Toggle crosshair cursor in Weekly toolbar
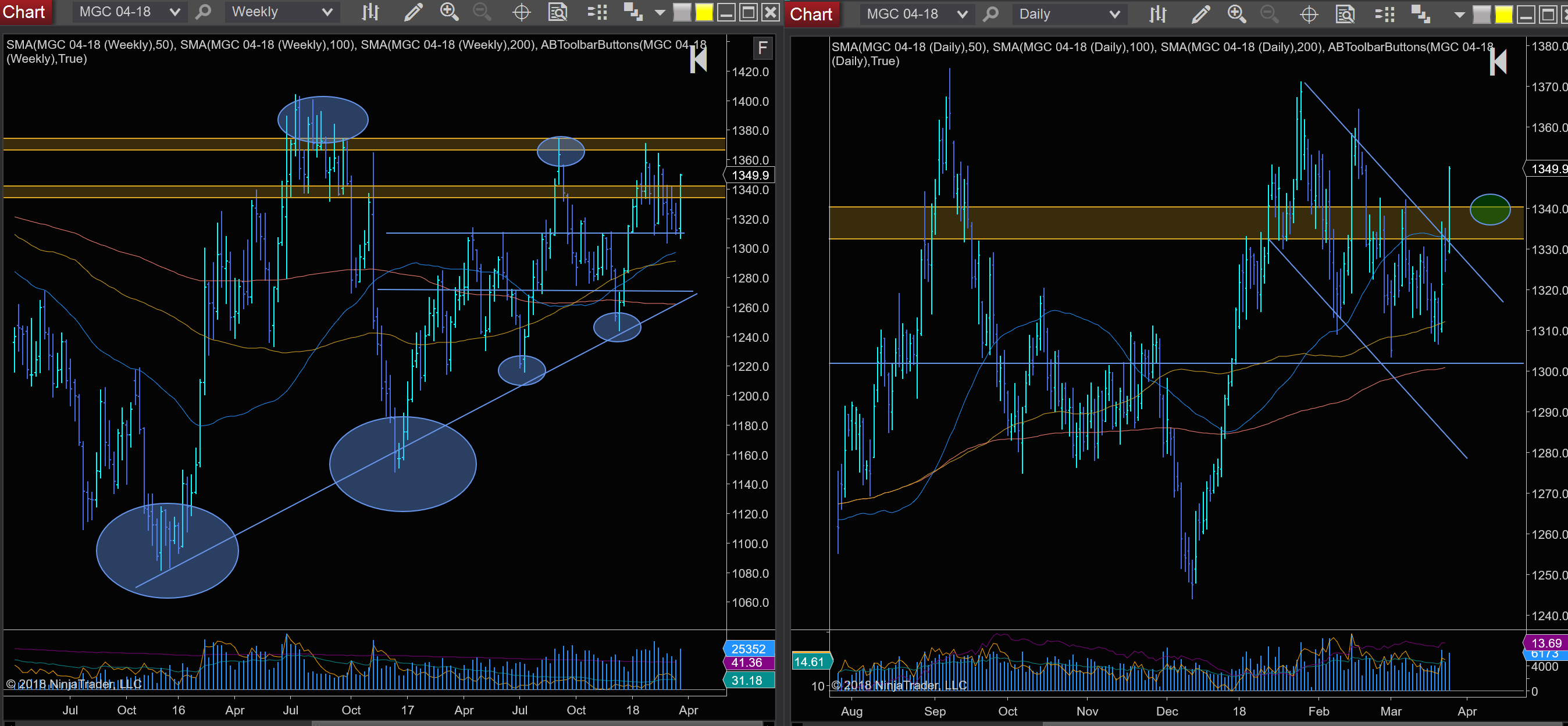 [x=522, y=12]
